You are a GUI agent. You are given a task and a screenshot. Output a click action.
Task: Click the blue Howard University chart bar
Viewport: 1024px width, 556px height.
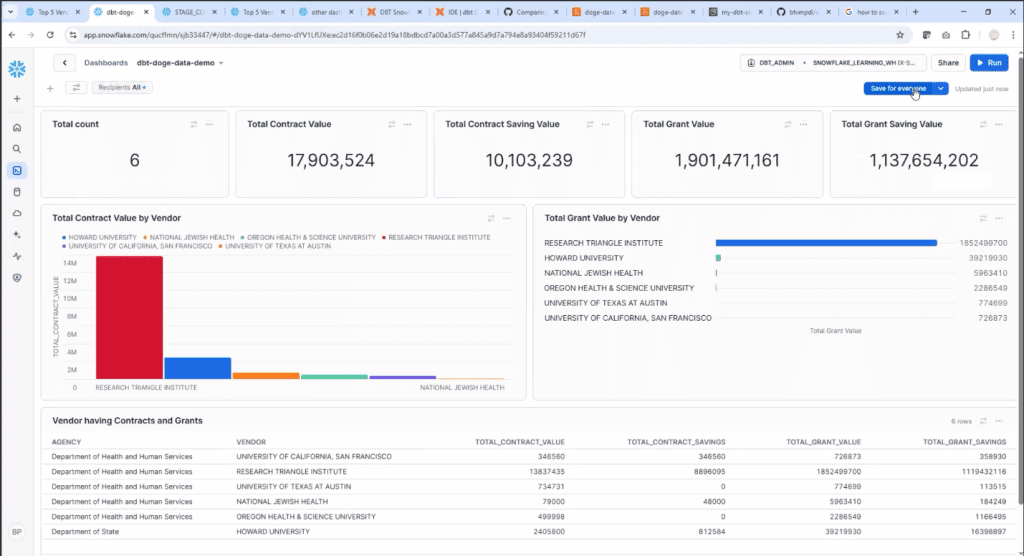(x=197, y=368)
